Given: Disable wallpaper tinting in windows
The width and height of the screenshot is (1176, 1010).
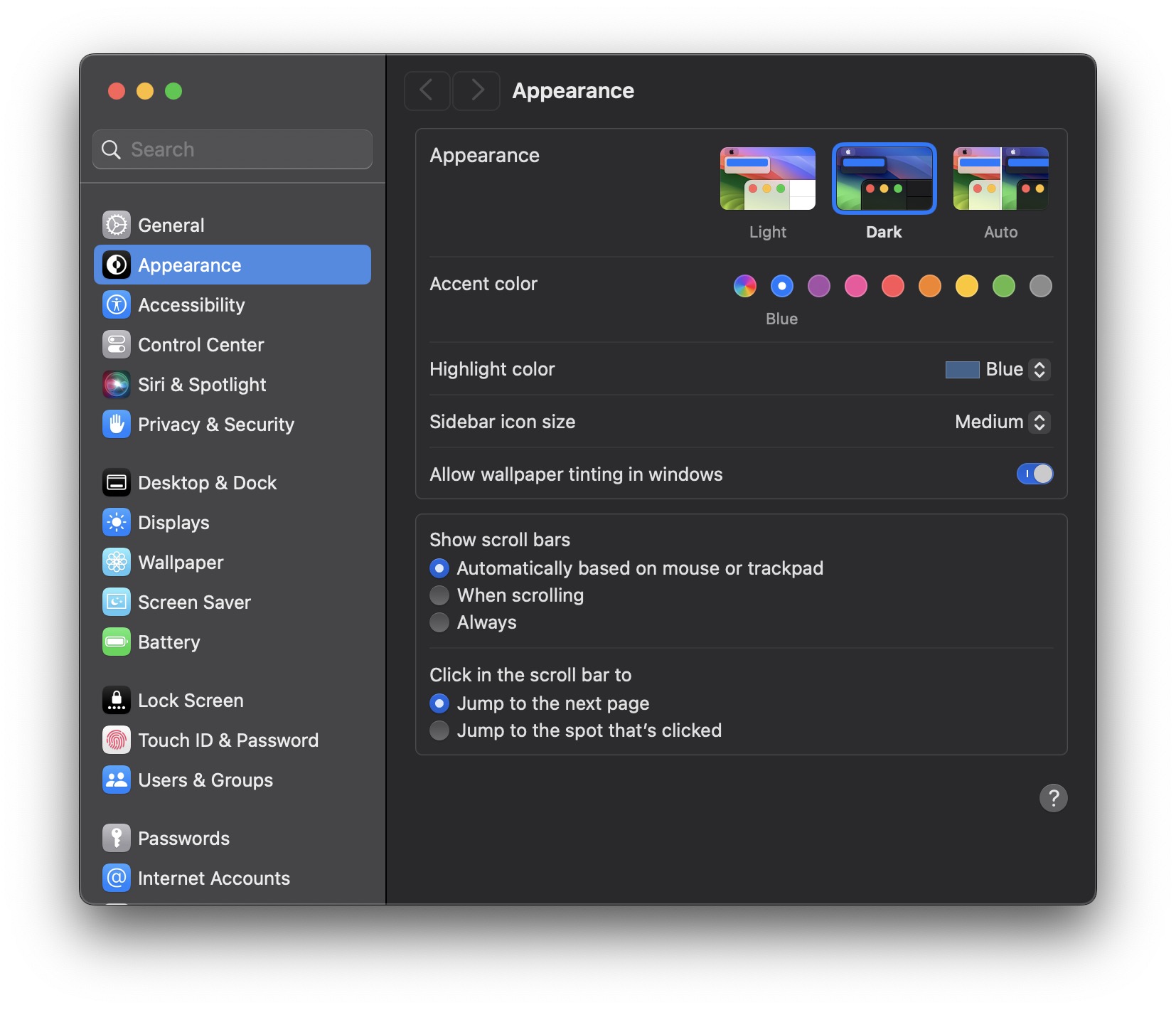Looking at the screenshot, I should pos(1035,474).
